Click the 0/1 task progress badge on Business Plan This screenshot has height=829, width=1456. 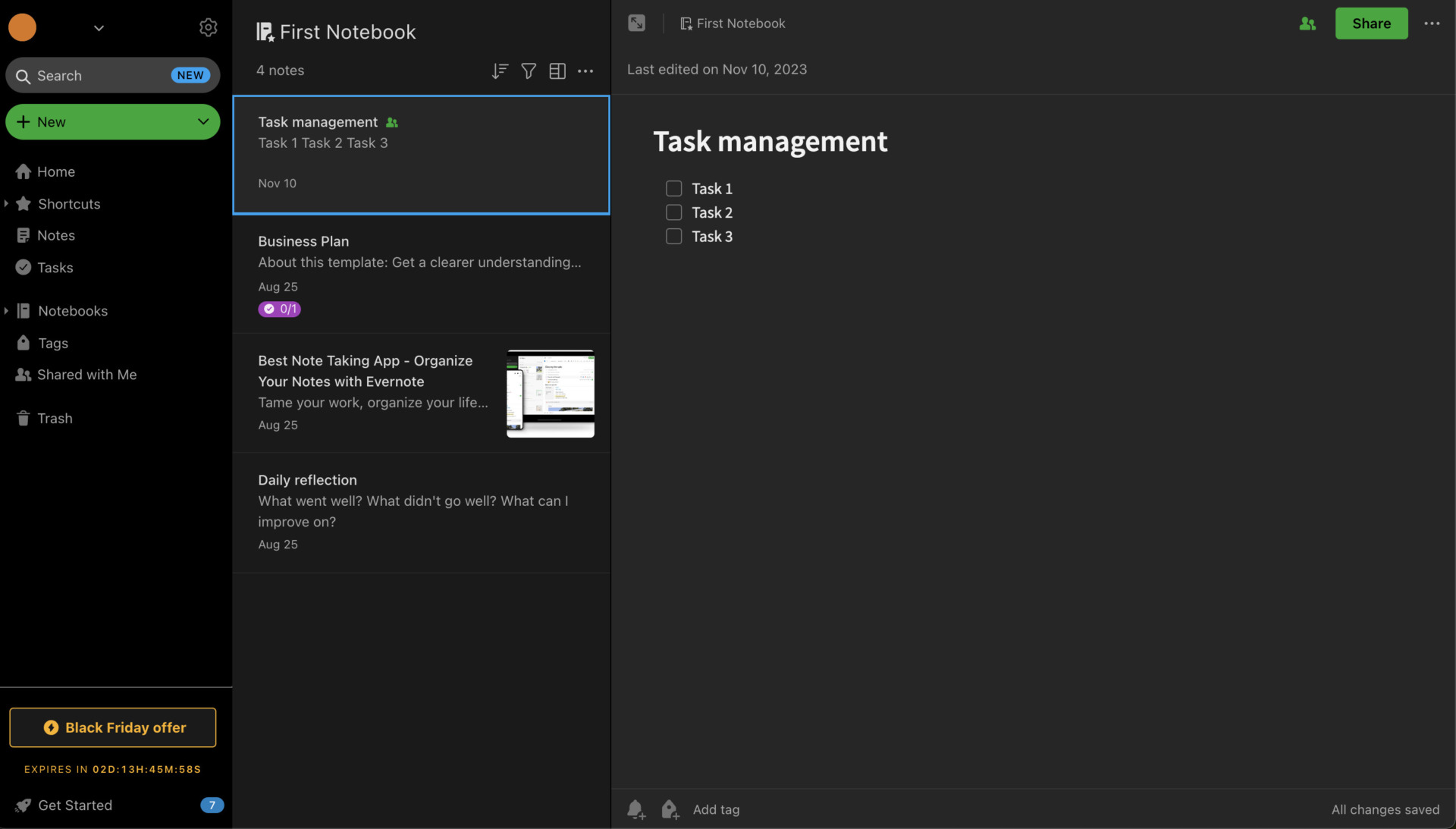(279, 309)
